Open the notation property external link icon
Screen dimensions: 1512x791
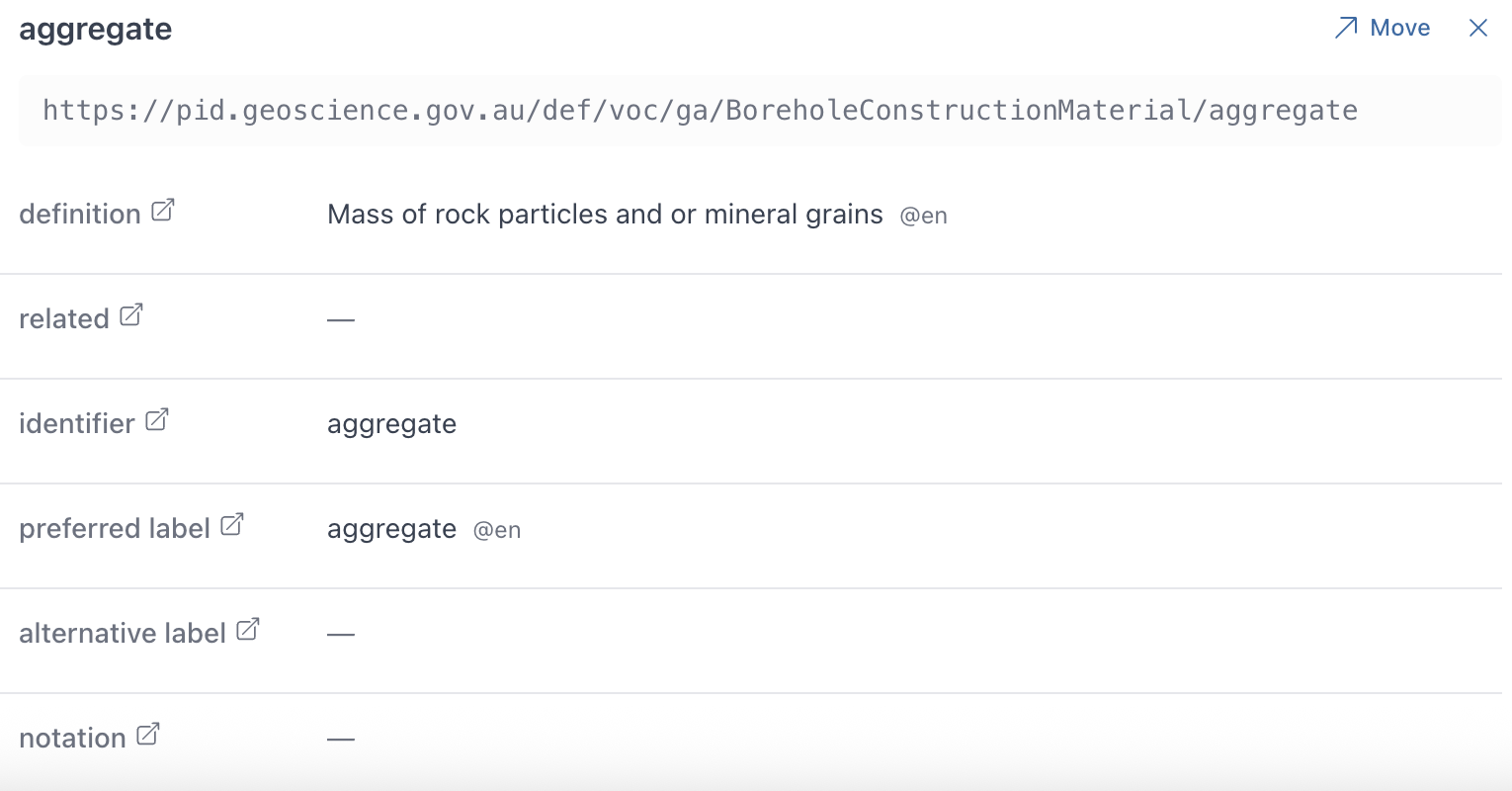click(x=148, y=735)
